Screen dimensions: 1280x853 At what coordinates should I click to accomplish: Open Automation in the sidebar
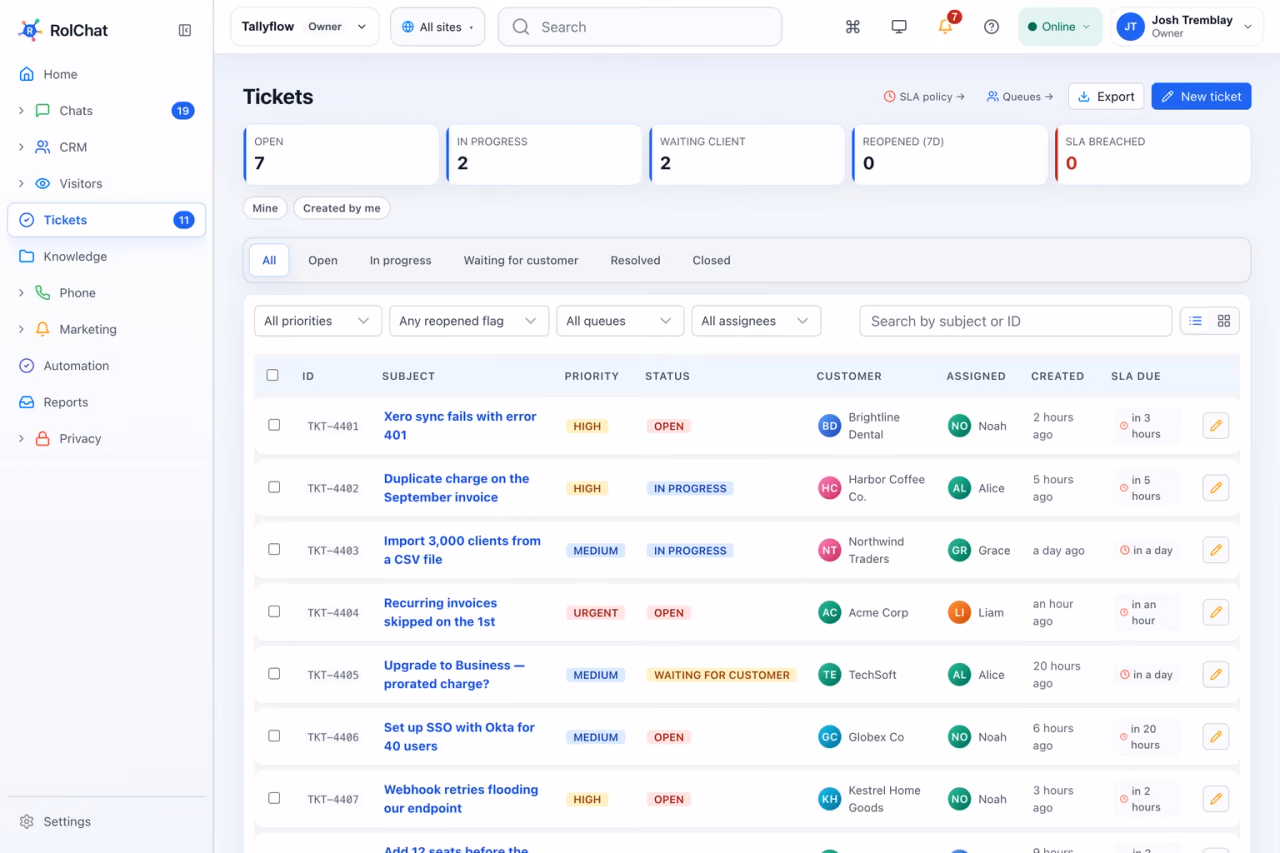point(106,366)
